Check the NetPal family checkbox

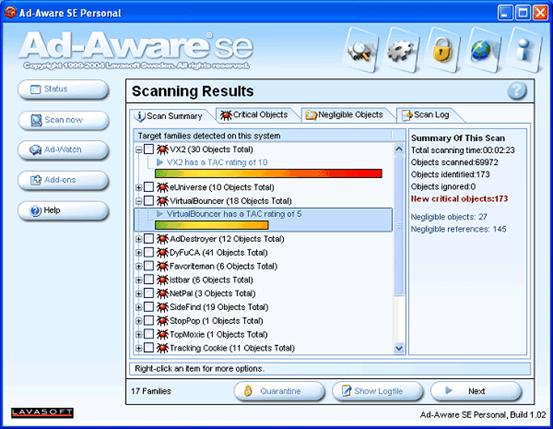(x=149, y=293)
